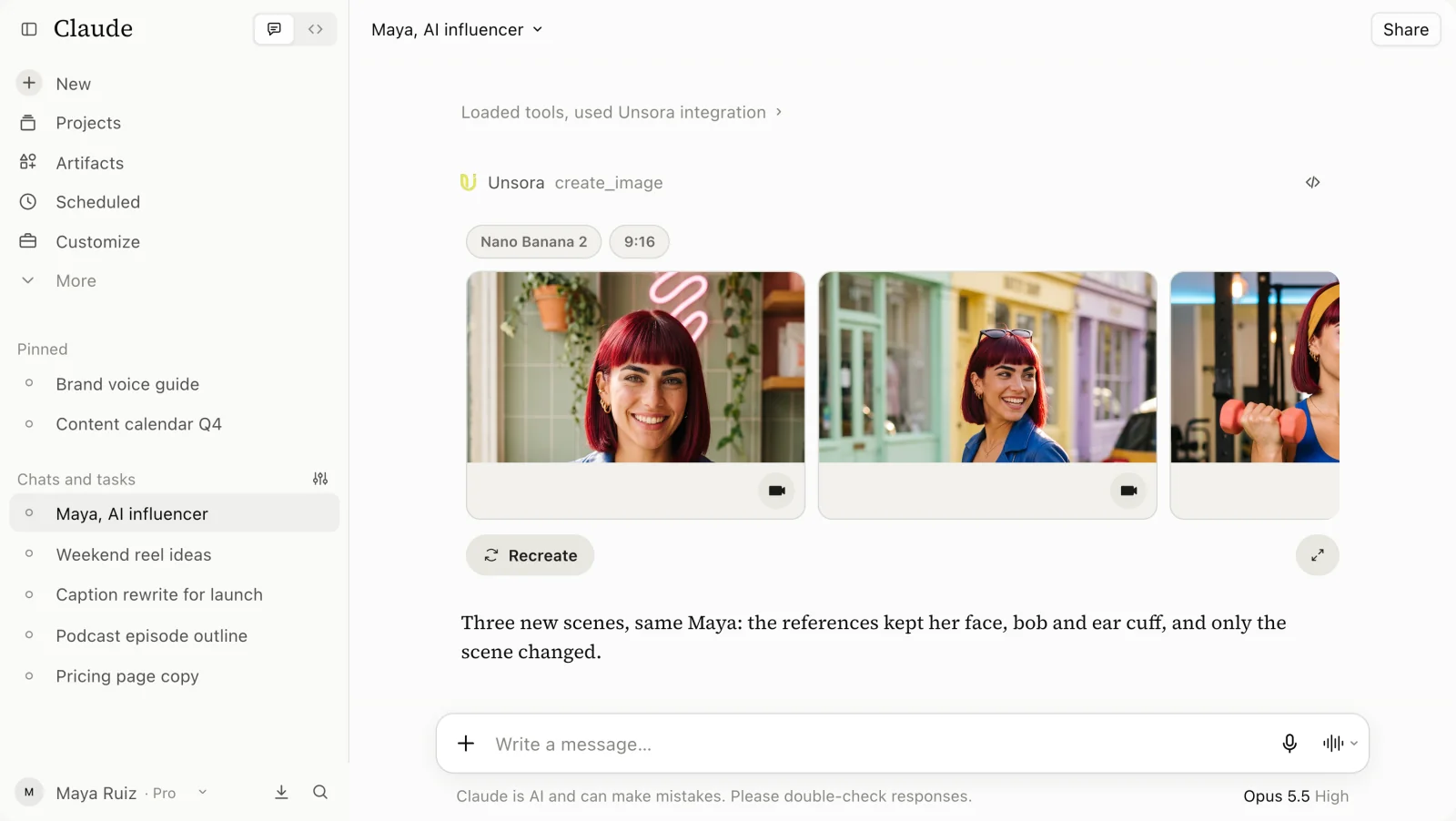
Task: Expand Loaded tools, used Unsora integration
Action: click(x=622, y=112)
